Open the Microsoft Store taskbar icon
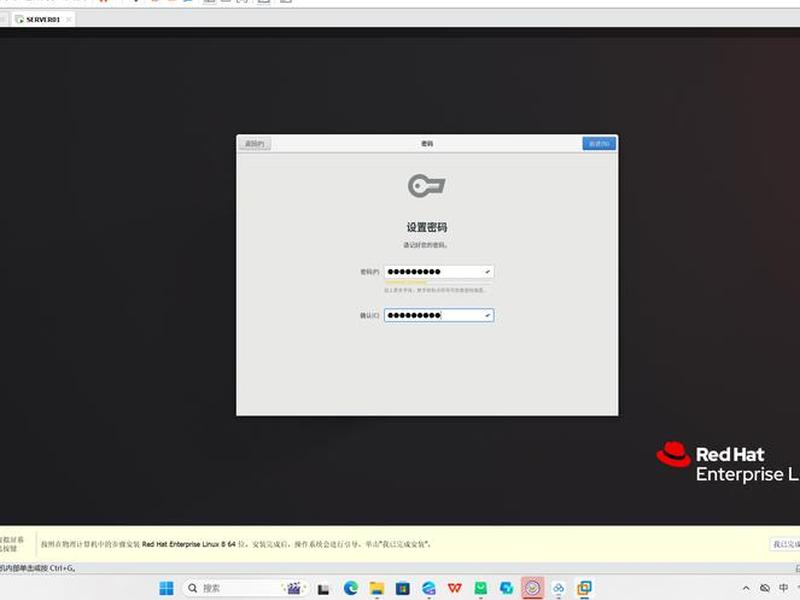The image size is (800, 600). click(x=403, y=588)
